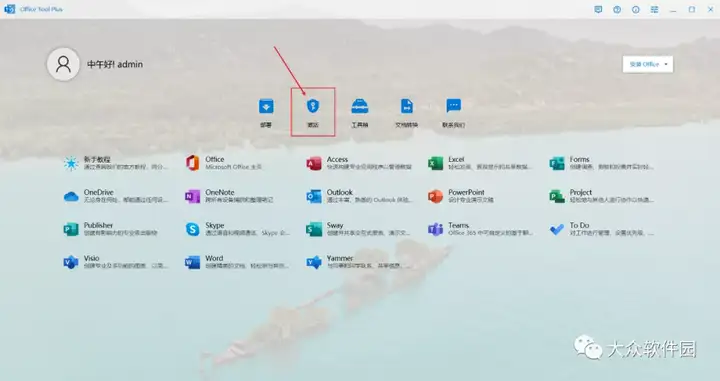Expand the 安装 Office dropdown
Screen dimensions: 720x381
pos(648,64)
